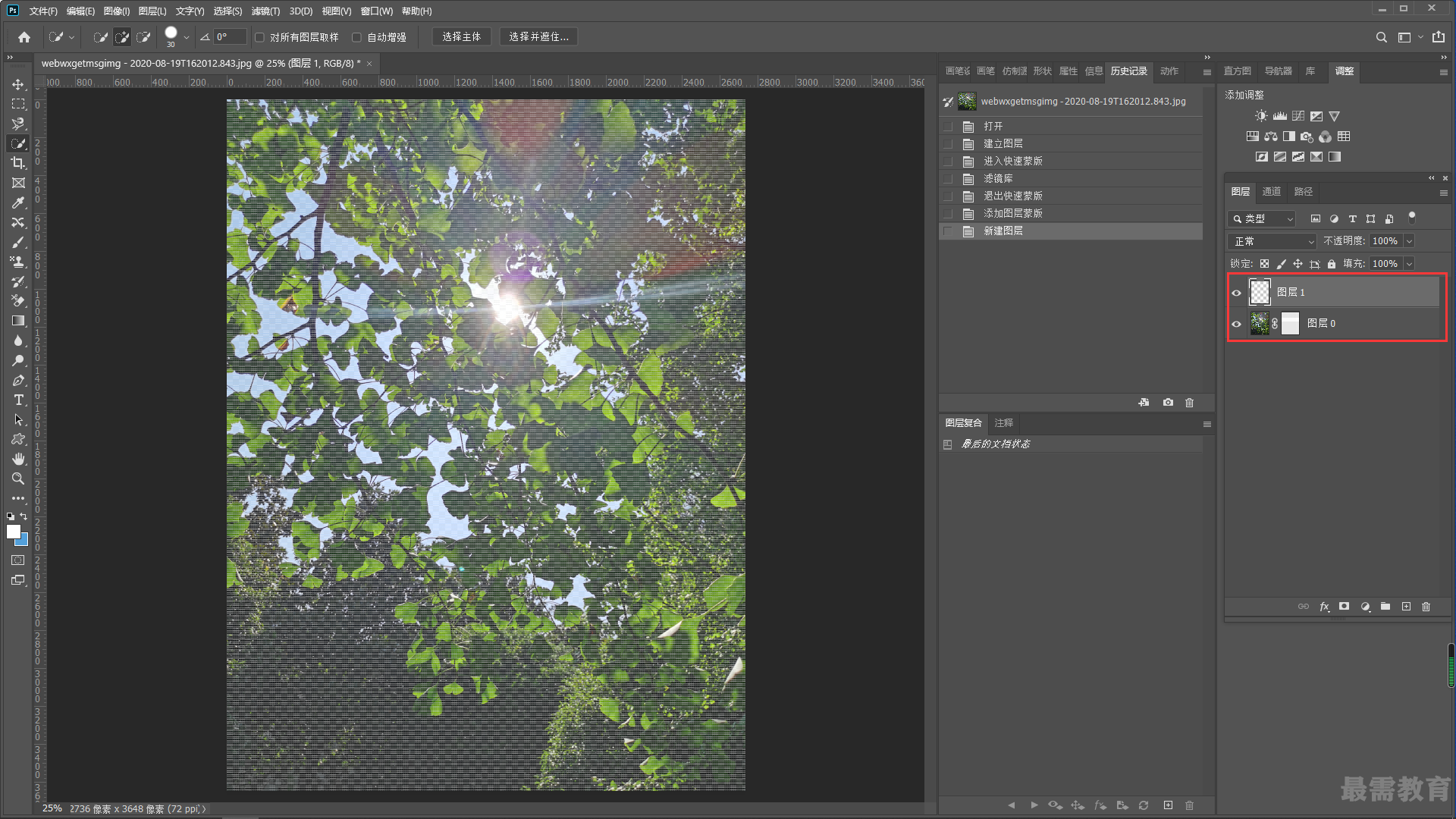Click 图层 0 layer mask thumbnail
Image resolution: width=1456 pixels, height=819 pixels.
1290,324
